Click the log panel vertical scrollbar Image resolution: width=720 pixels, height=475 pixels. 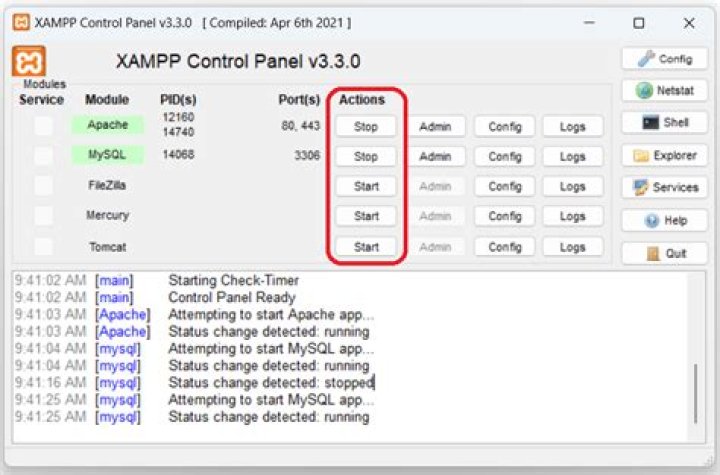[x=696, y=393]
